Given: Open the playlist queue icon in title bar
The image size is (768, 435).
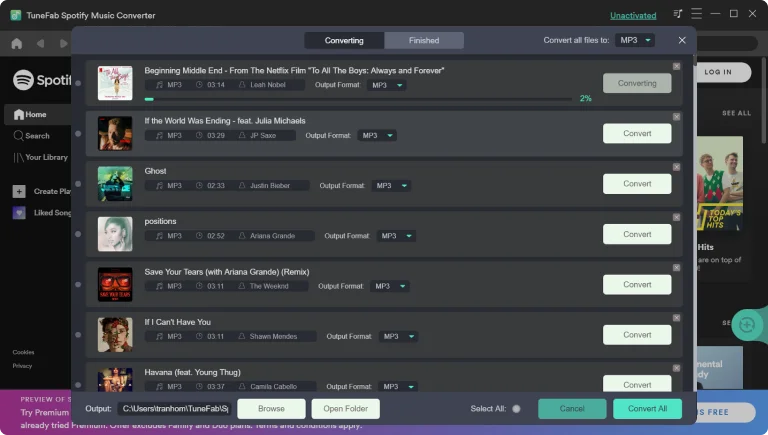Looking at the screenshot, I should click(679, 14).
